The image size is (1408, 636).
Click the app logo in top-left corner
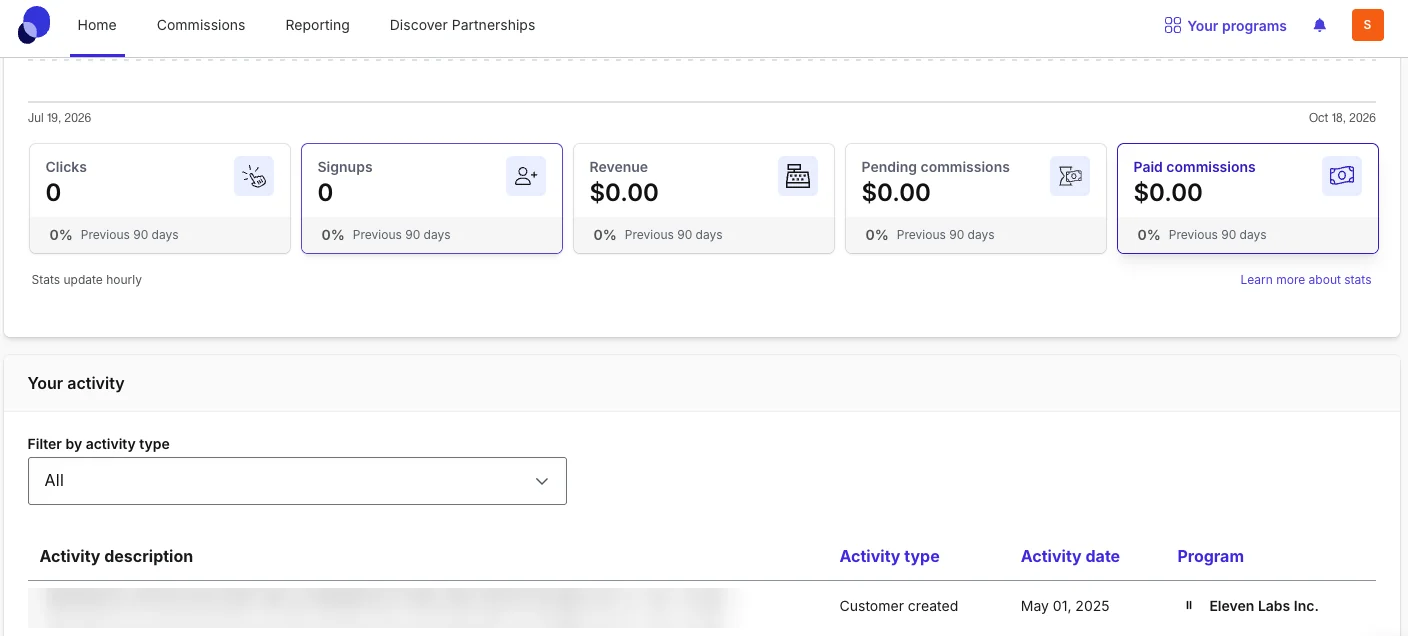tap(34, 25)
